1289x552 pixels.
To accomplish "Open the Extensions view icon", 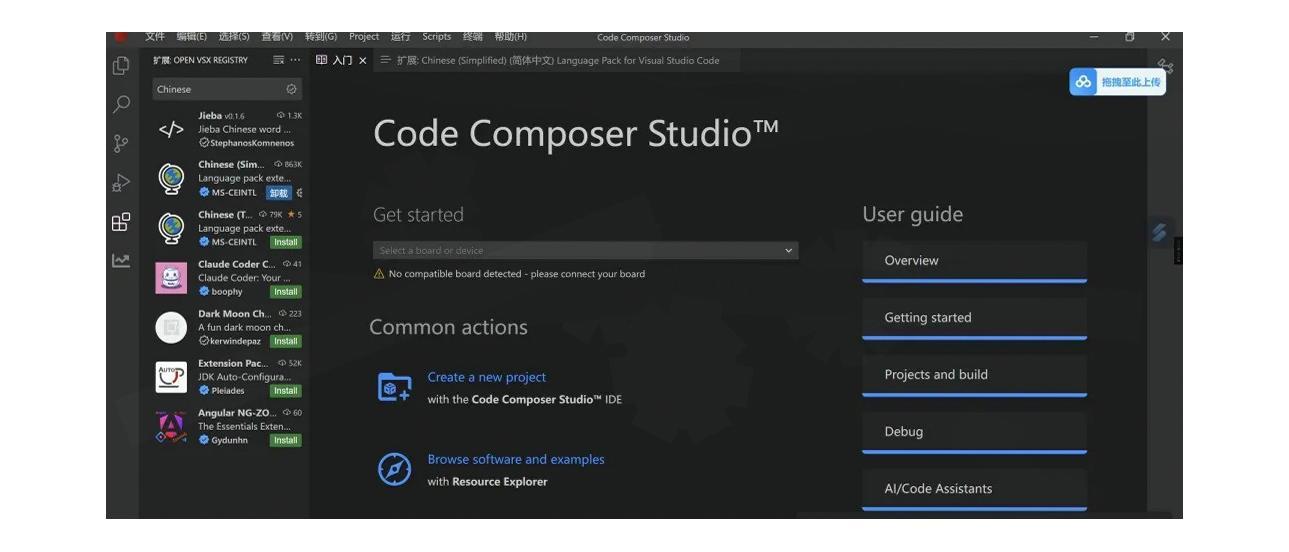I will pos(121,222).
